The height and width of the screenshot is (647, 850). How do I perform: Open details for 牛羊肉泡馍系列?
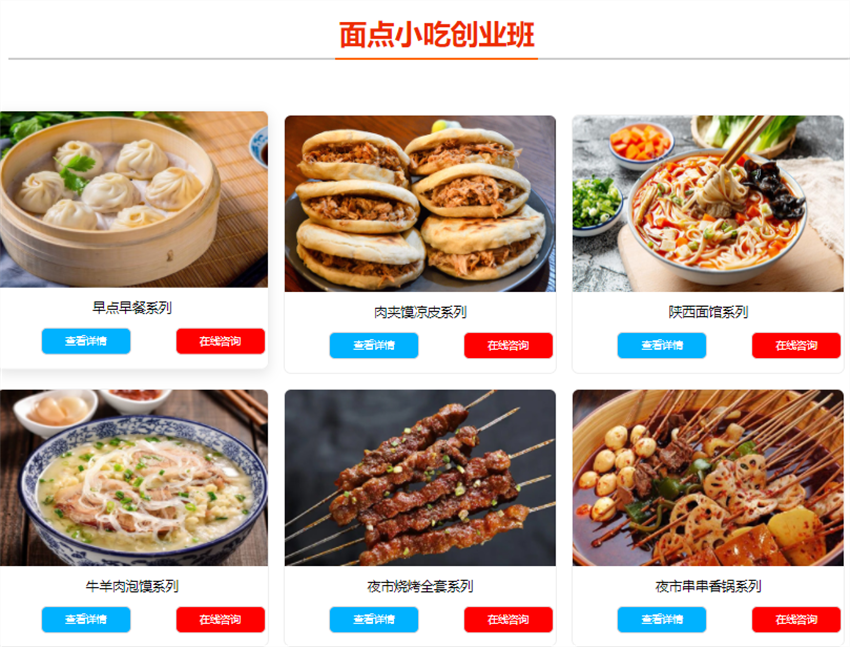pos(86,619)
